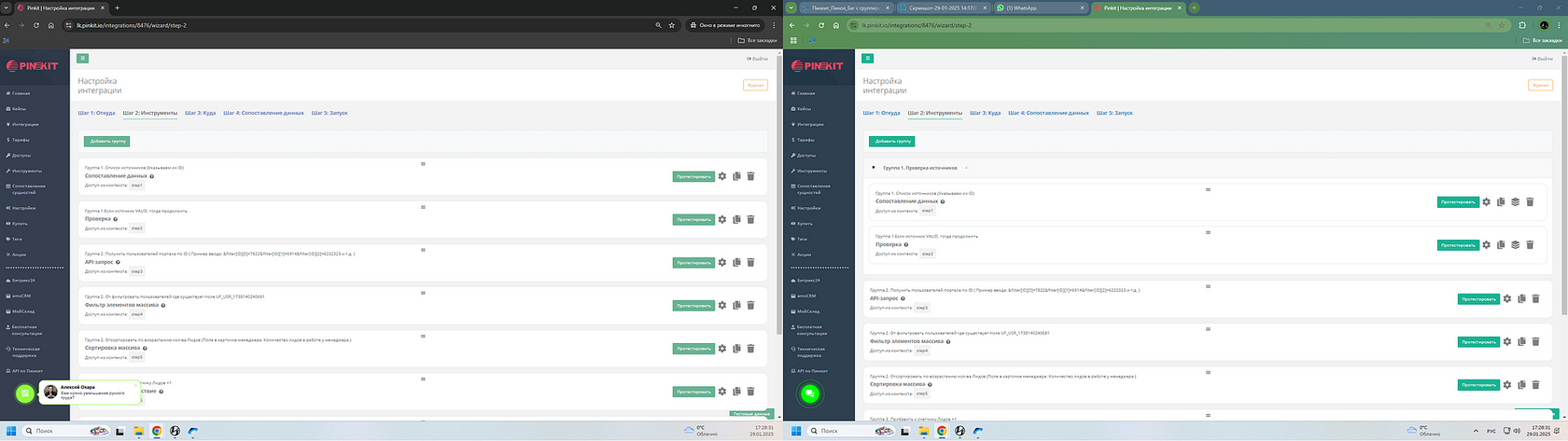Open Шаг 4: Сопоставление данных tab, right window
1568x441 pixels.
(1048, 113)
